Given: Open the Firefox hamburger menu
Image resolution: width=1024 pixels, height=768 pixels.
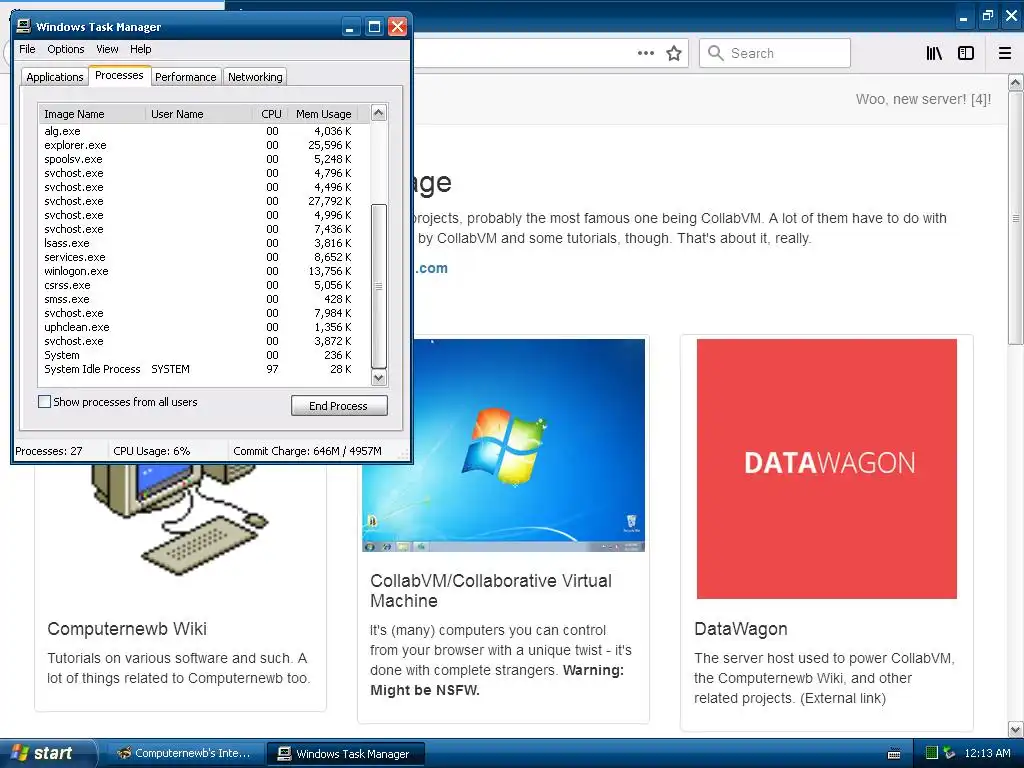Looking at the screenshot, I should [x=1005, y=53].
